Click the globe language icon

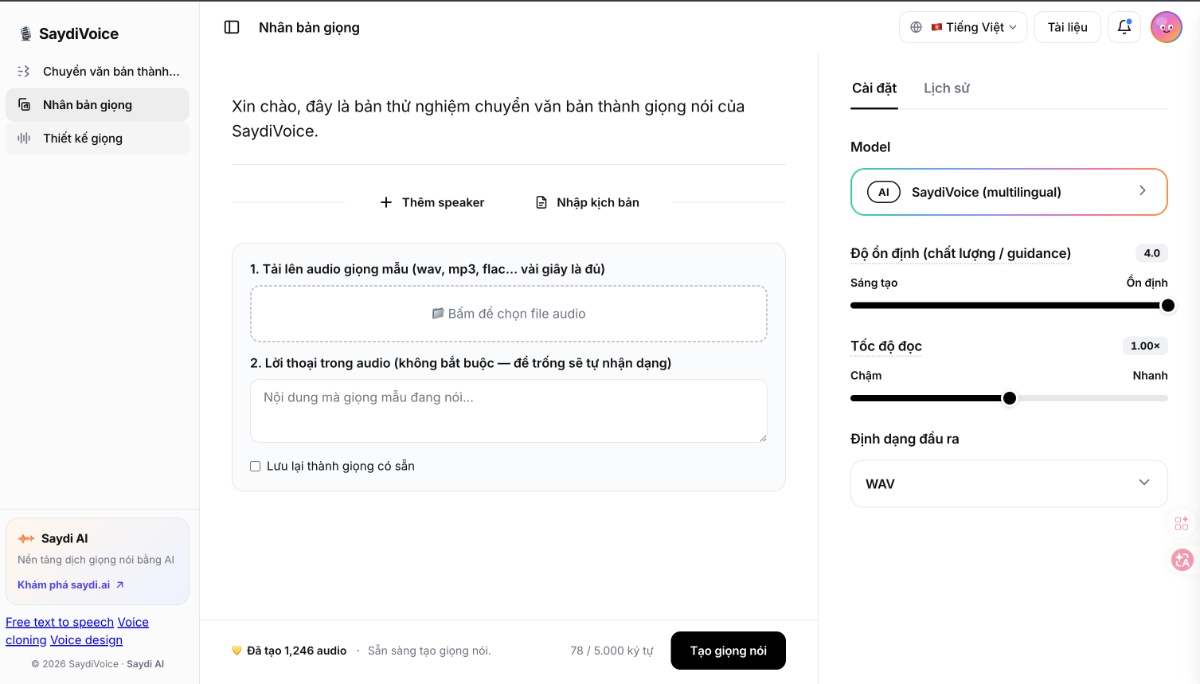click(916, 27)
